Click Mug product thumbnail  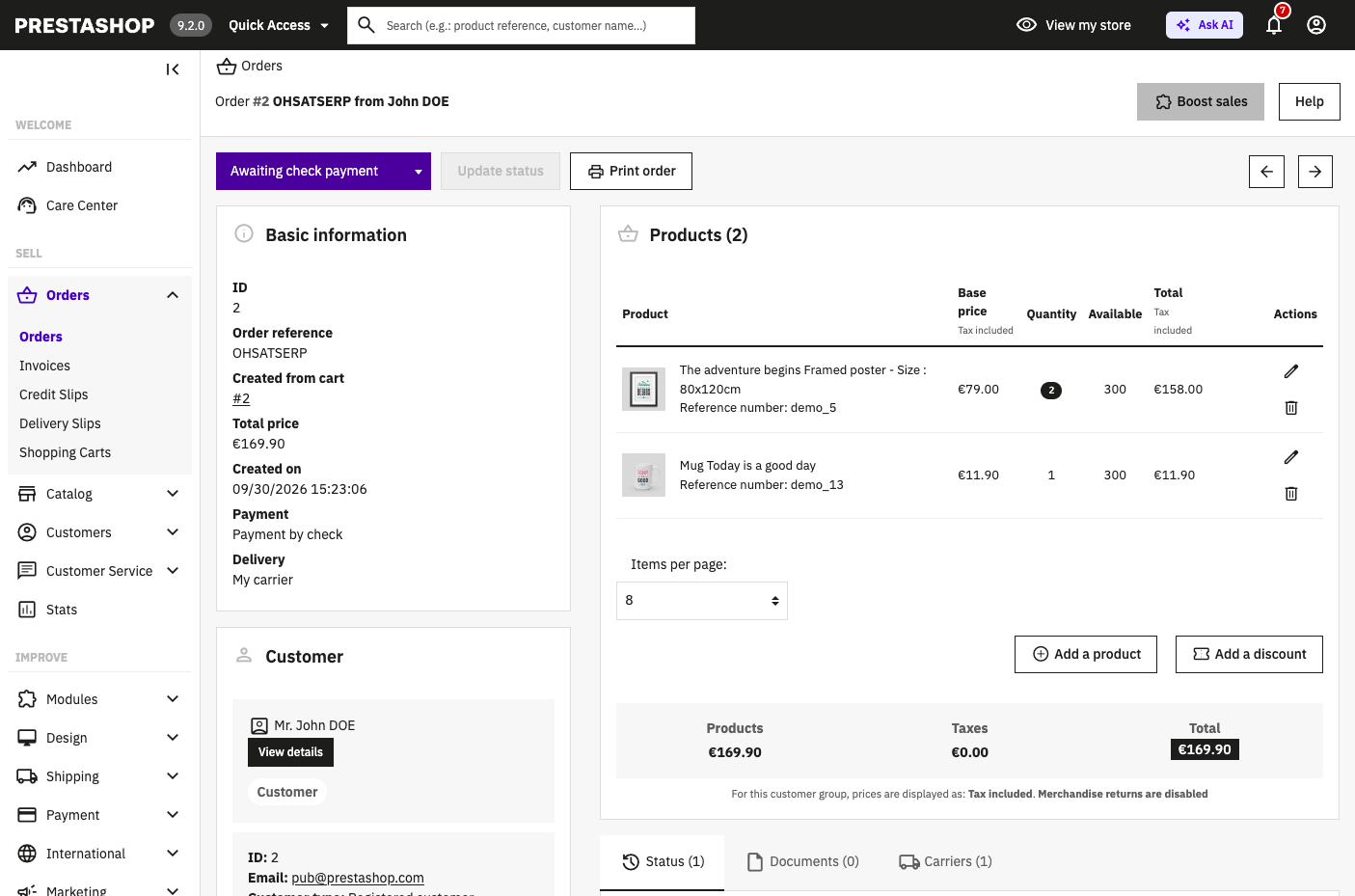(x=643, y=475)
